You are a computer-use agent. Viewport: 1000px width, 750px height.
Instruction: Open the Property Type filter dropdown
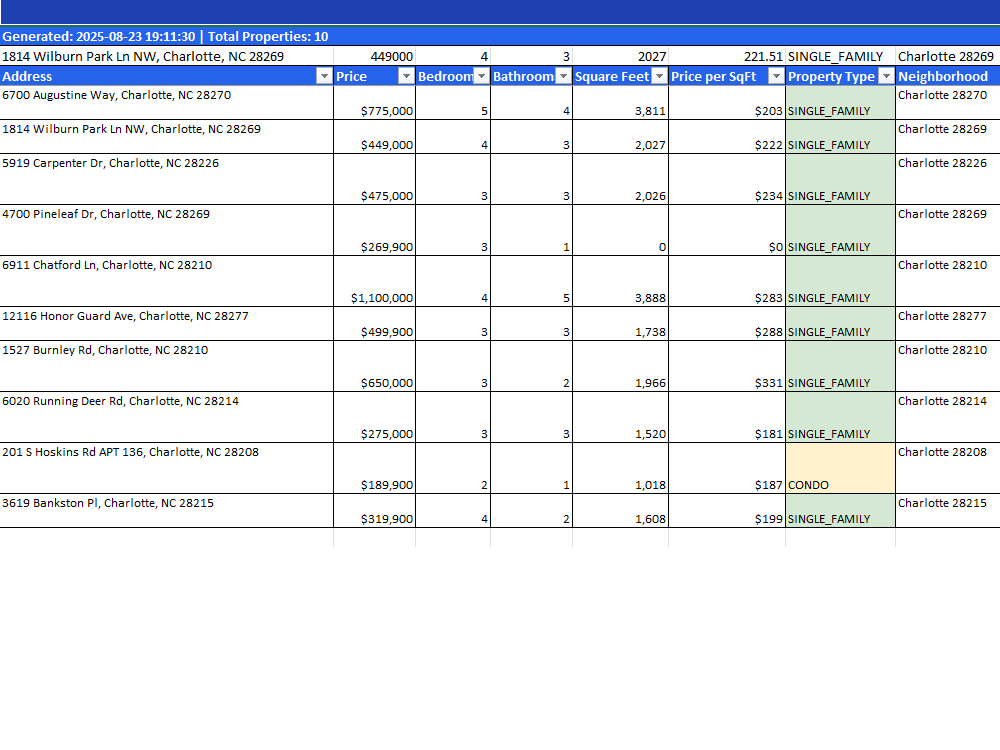[886, 77]
